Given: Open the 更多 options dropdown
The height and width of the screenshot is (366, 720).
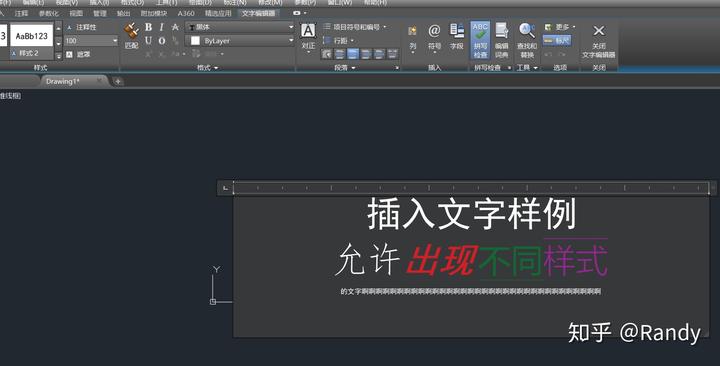Looking at the screenshot, I should click(x=559, y=27).
